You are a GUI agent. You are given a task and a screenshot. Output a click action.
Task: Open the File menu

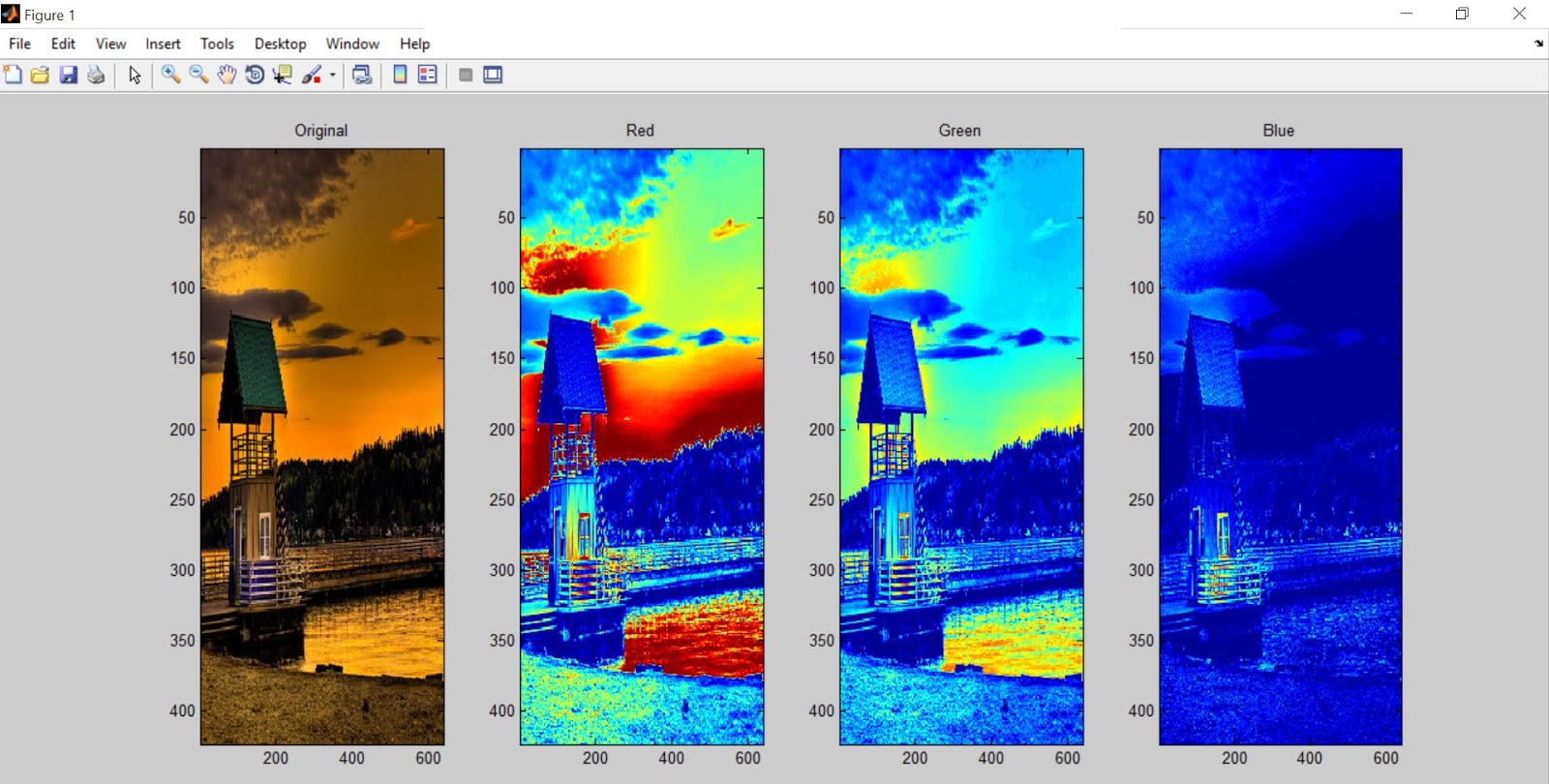[x=19, y=44]
